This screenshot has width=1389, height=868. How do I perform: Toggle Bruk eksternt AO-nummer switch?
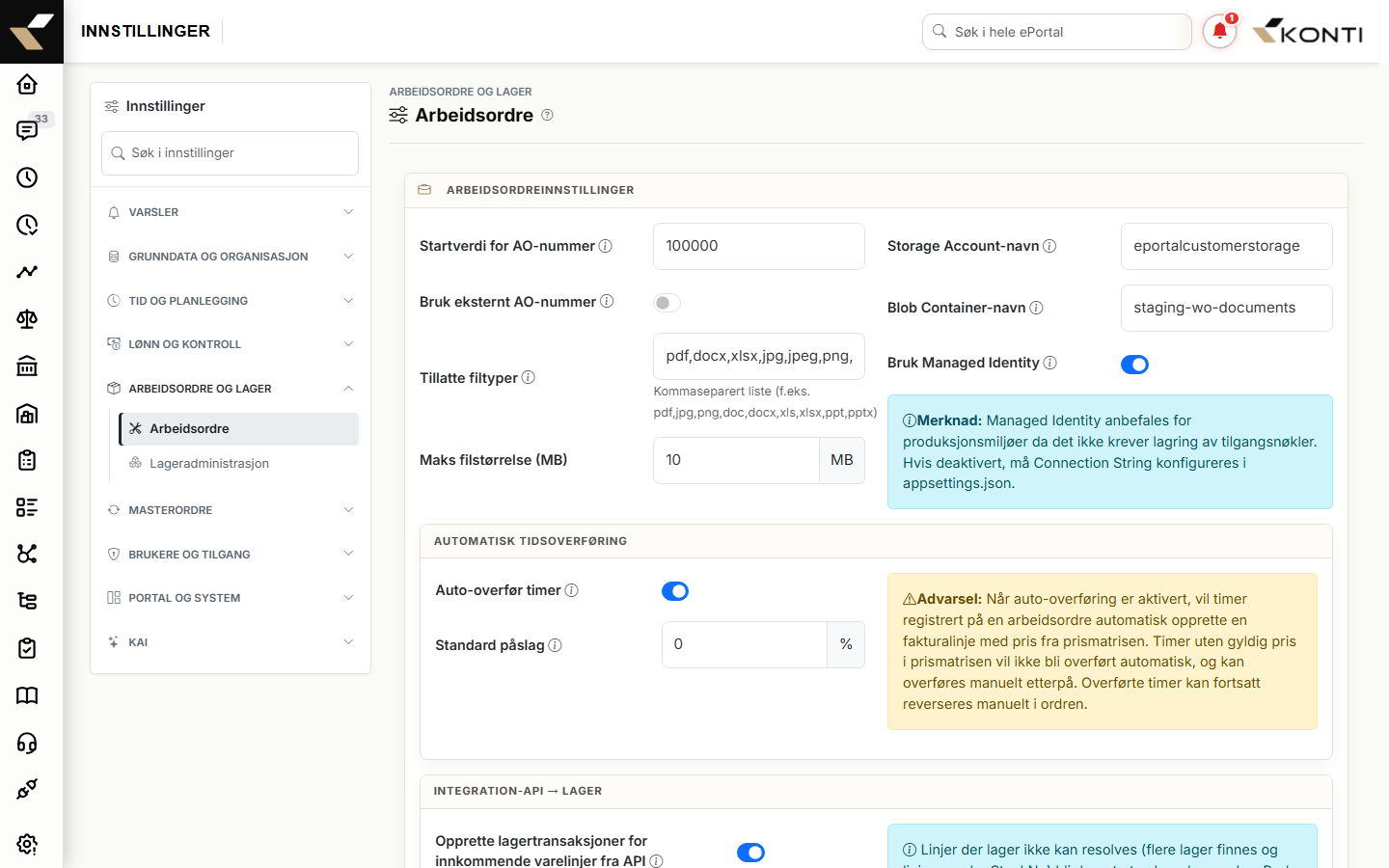click(x=667, y=303)
